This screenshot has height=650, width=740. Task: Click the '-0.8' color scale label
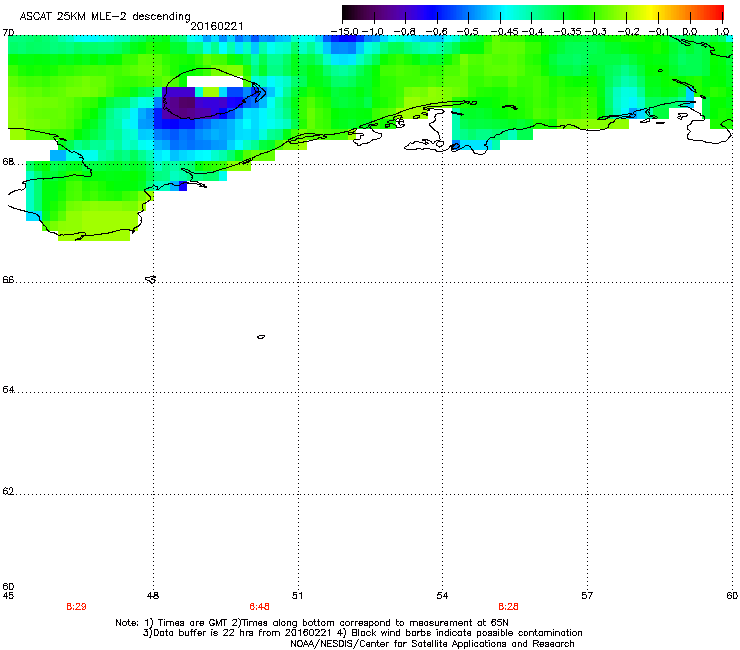[x=404, y=32]
